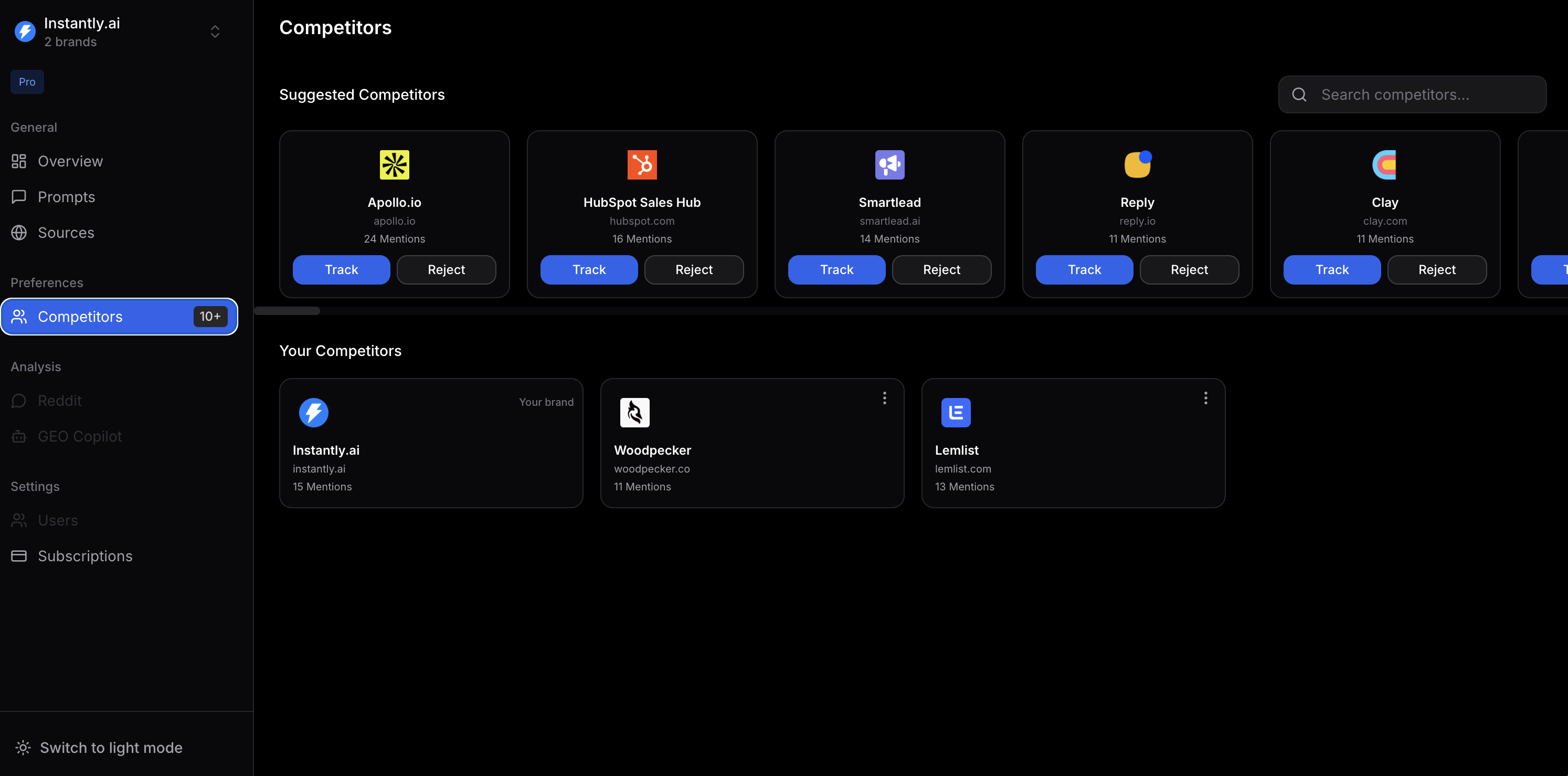Image resolution: width=1568 pixels, height=776 pixels.
Task: Reject the Smartlead suggestion
Action: tap(941, 270)
